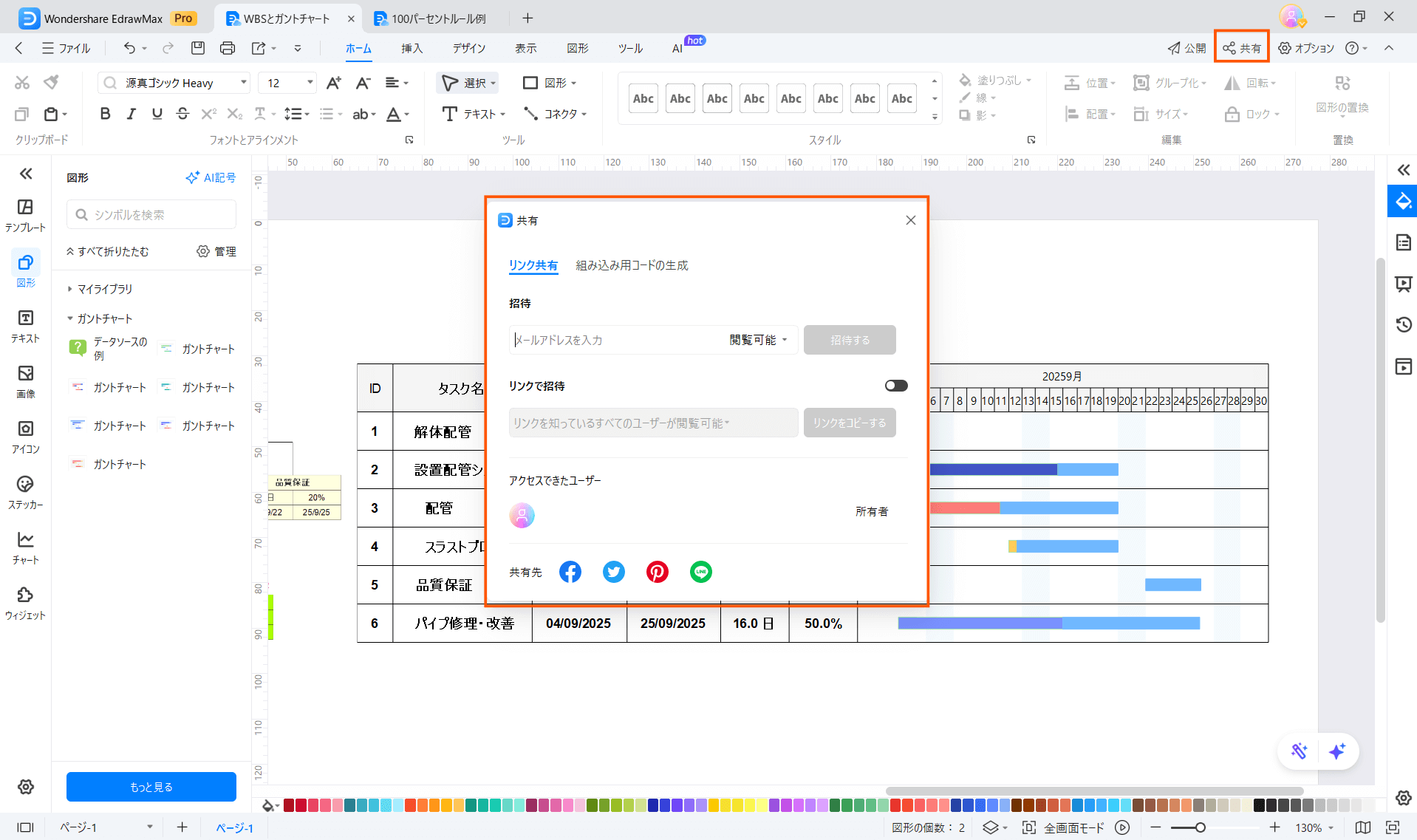The height and width of the screenshot is (840, 1417).
Task: Toggle bold formatting
Action: point(104,114)
